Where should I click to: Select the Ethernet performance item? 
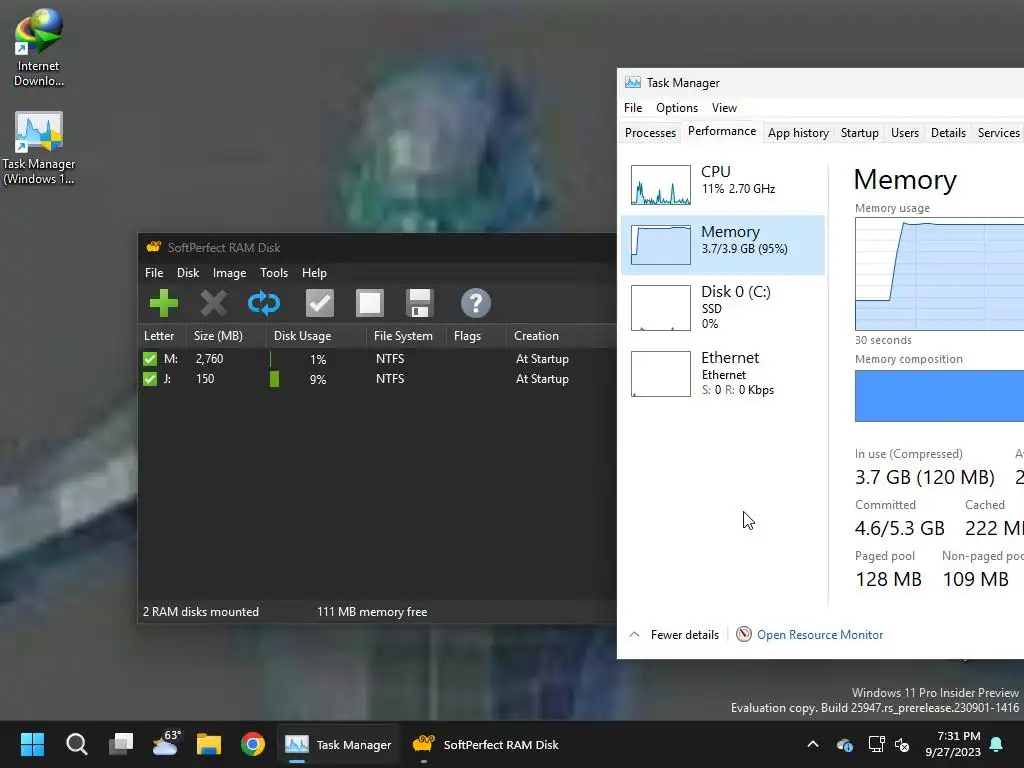click(x=723, y=374)
